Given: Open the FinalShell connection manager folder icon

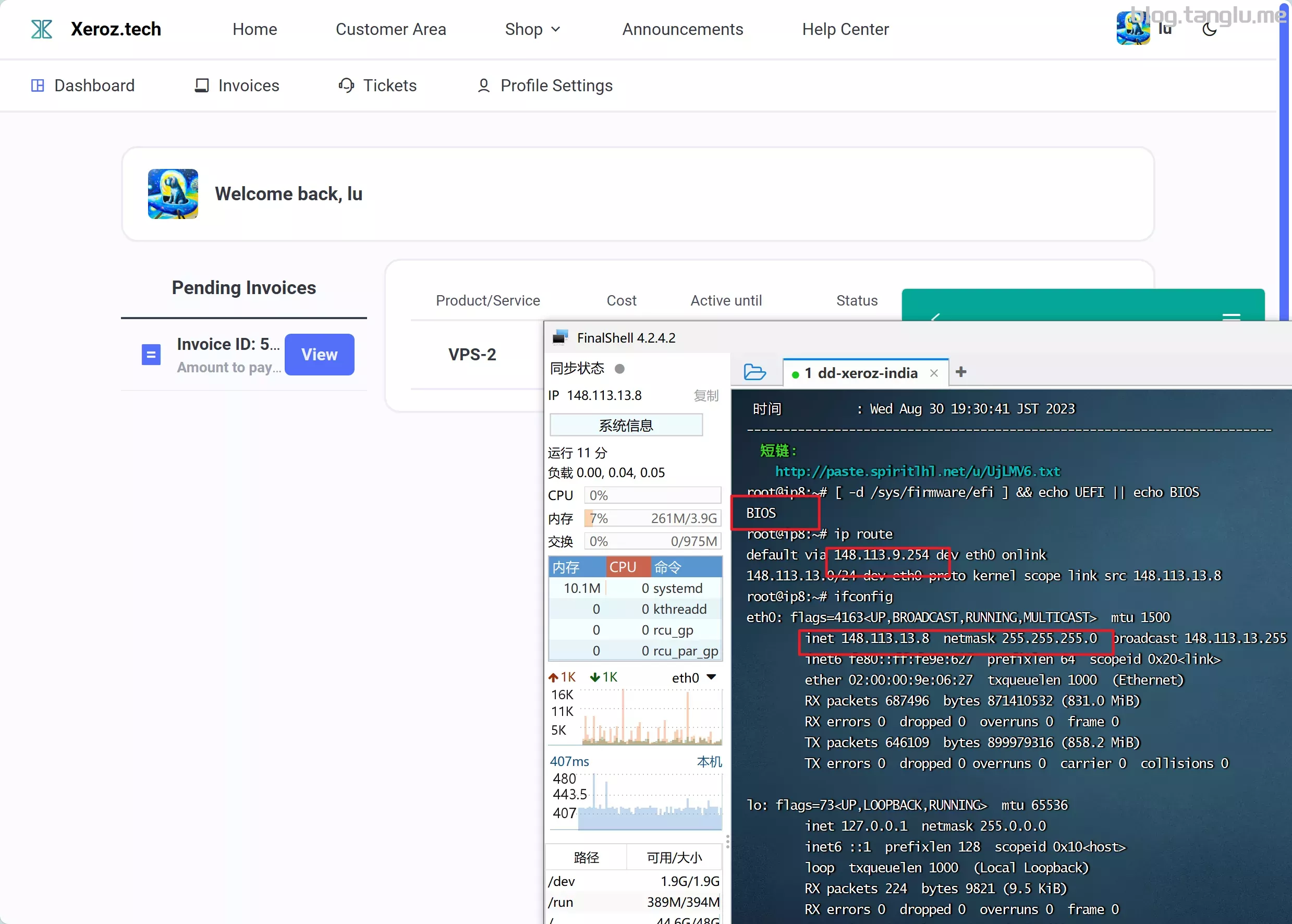Looking at the screenshot, I should (x=755, y=372).
